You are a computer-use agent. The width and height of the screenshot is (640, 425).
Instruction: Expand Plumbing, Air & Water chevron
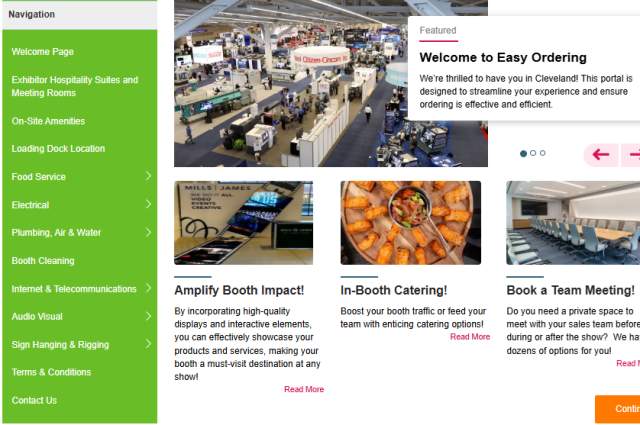tap(148, 232)
